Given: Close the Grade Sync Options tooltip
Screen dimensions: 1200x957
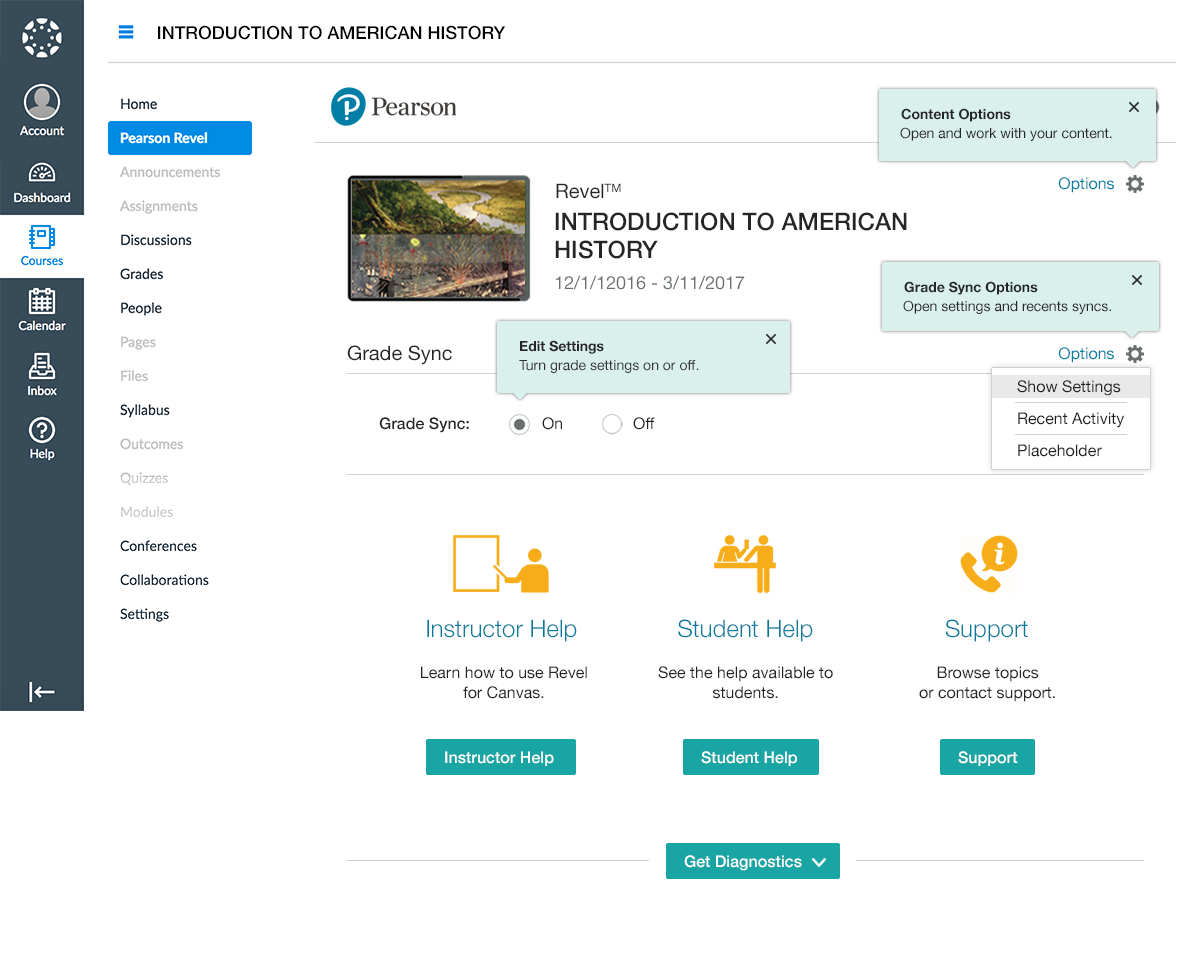Looking at the screenshot, I should pyautogui.click(x=1136, y=280).
